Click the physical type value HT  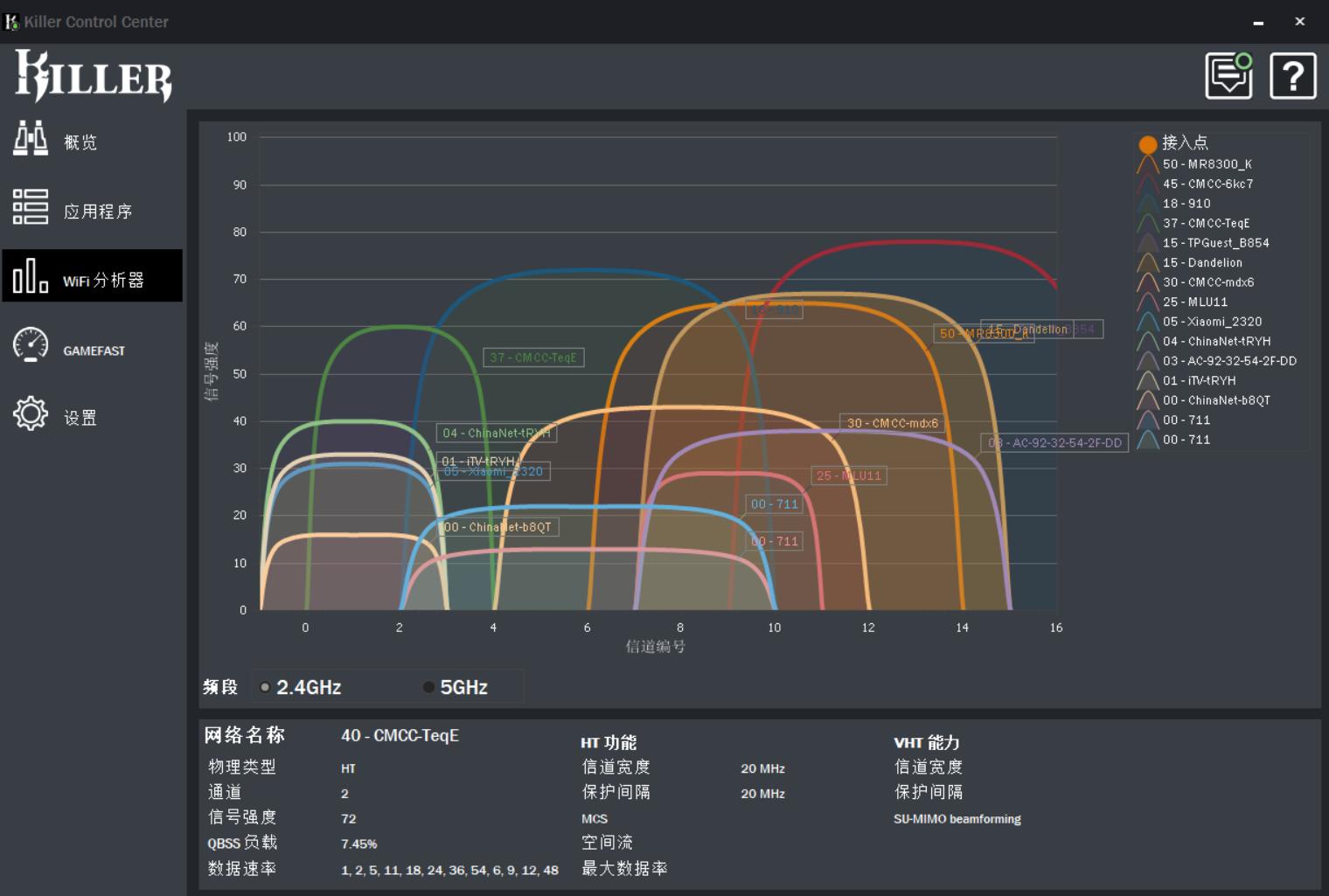(349, 768)
